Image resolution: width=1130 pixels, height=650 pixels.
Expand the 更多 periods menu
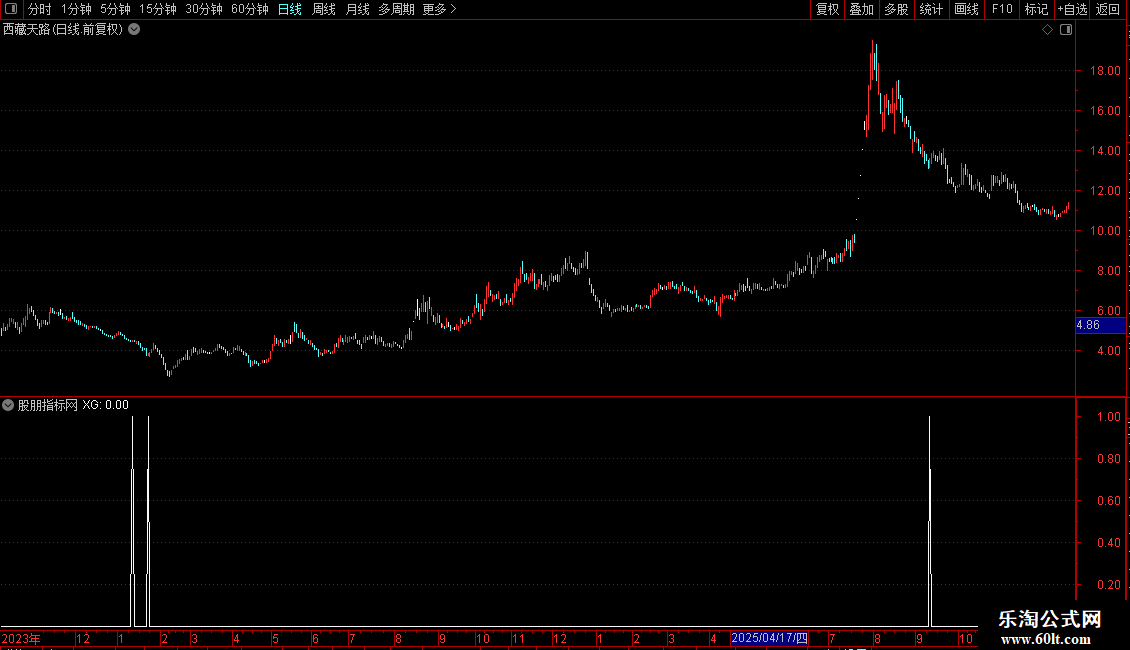pos(440,9)
